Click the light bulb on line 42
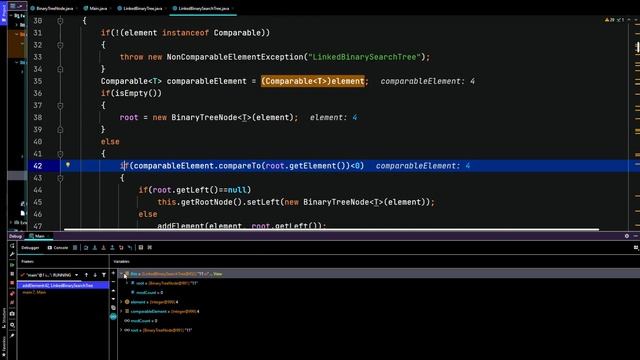 (x=68, y=165)
